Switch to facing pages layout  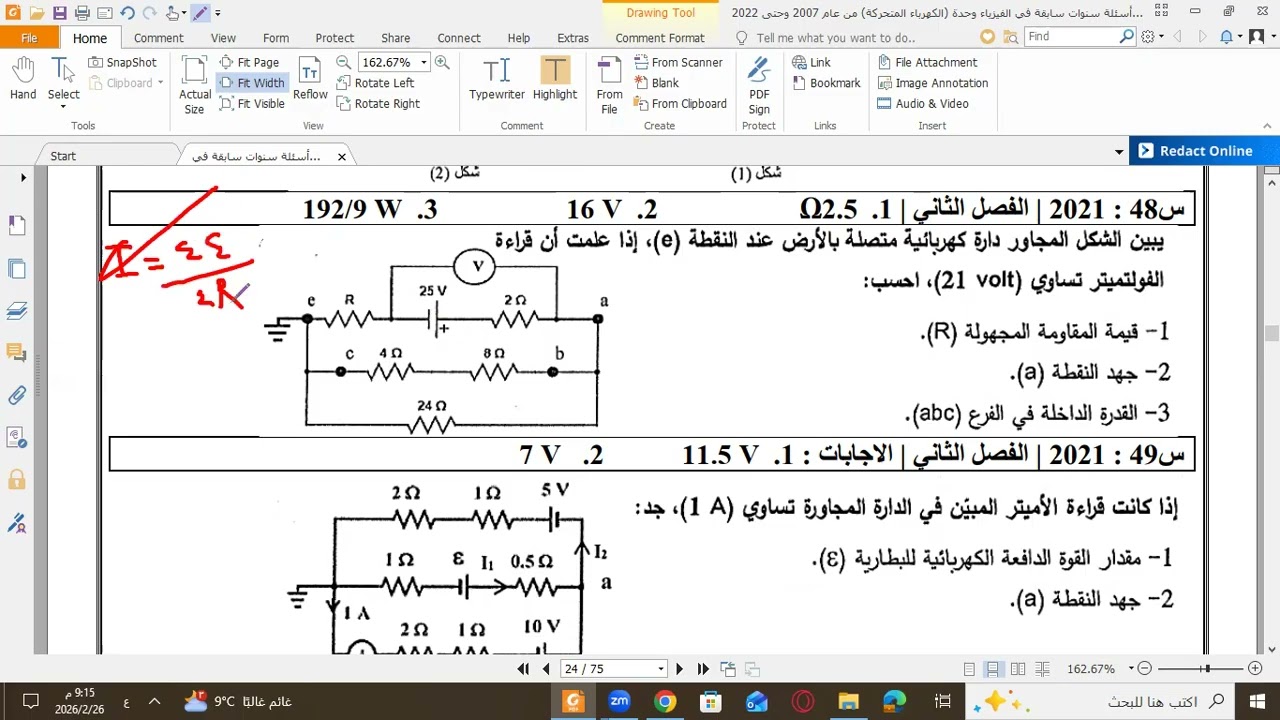[x=1017, y=669]
